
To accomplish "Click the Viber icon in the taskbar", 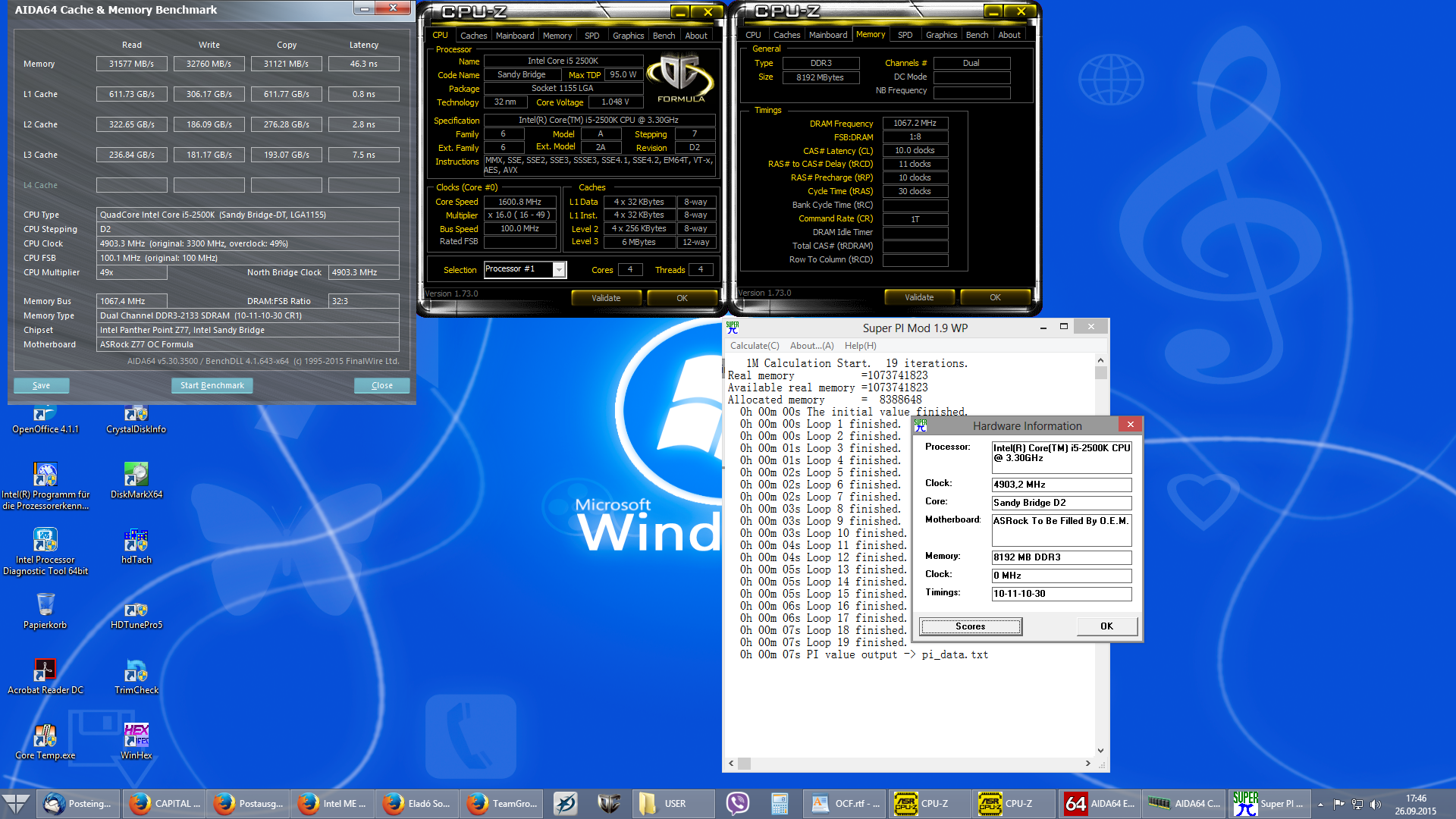I will click(737, 803).
